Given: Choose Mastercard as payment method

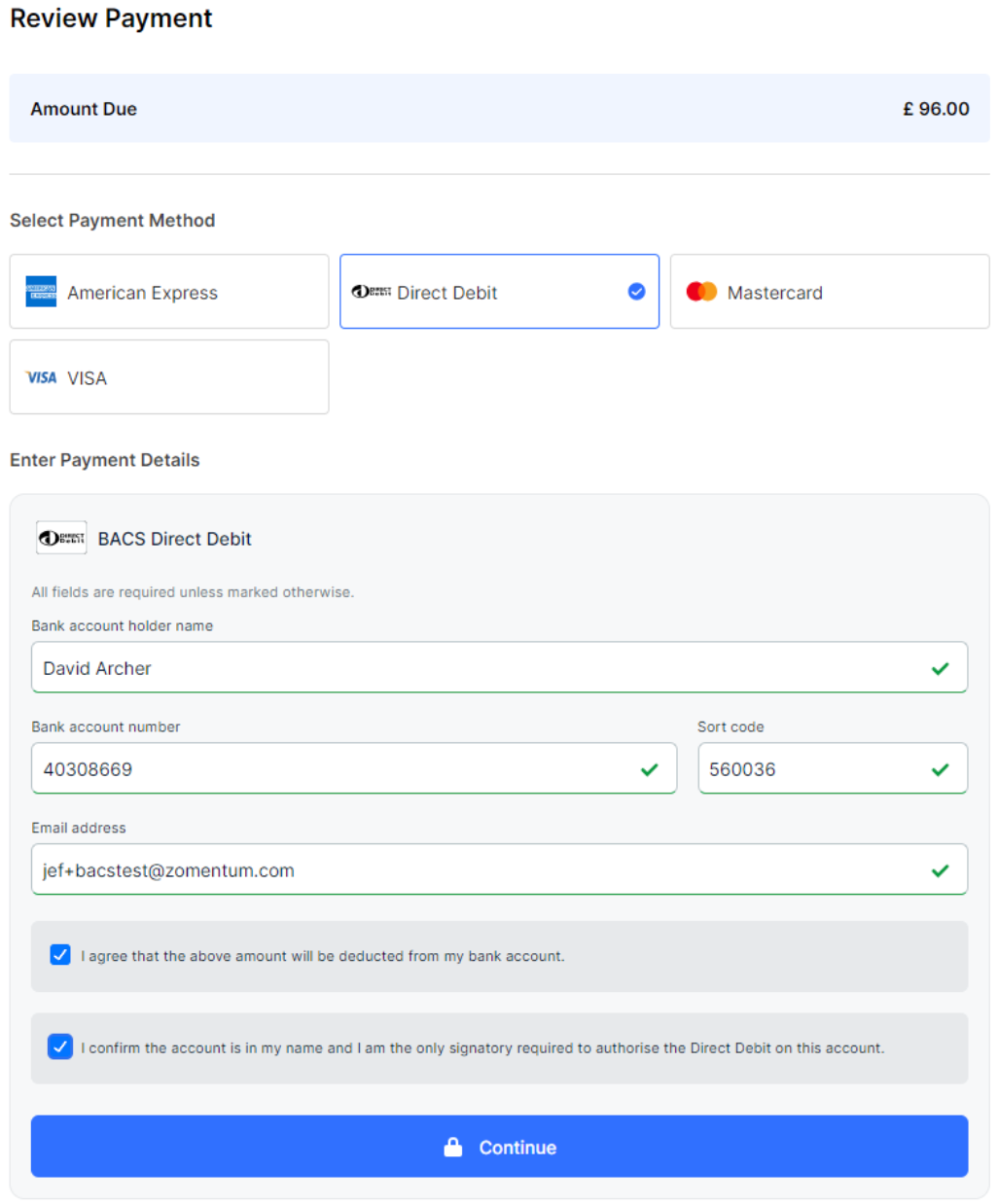Looking at the screenshot, I should [x=829, y=292].
